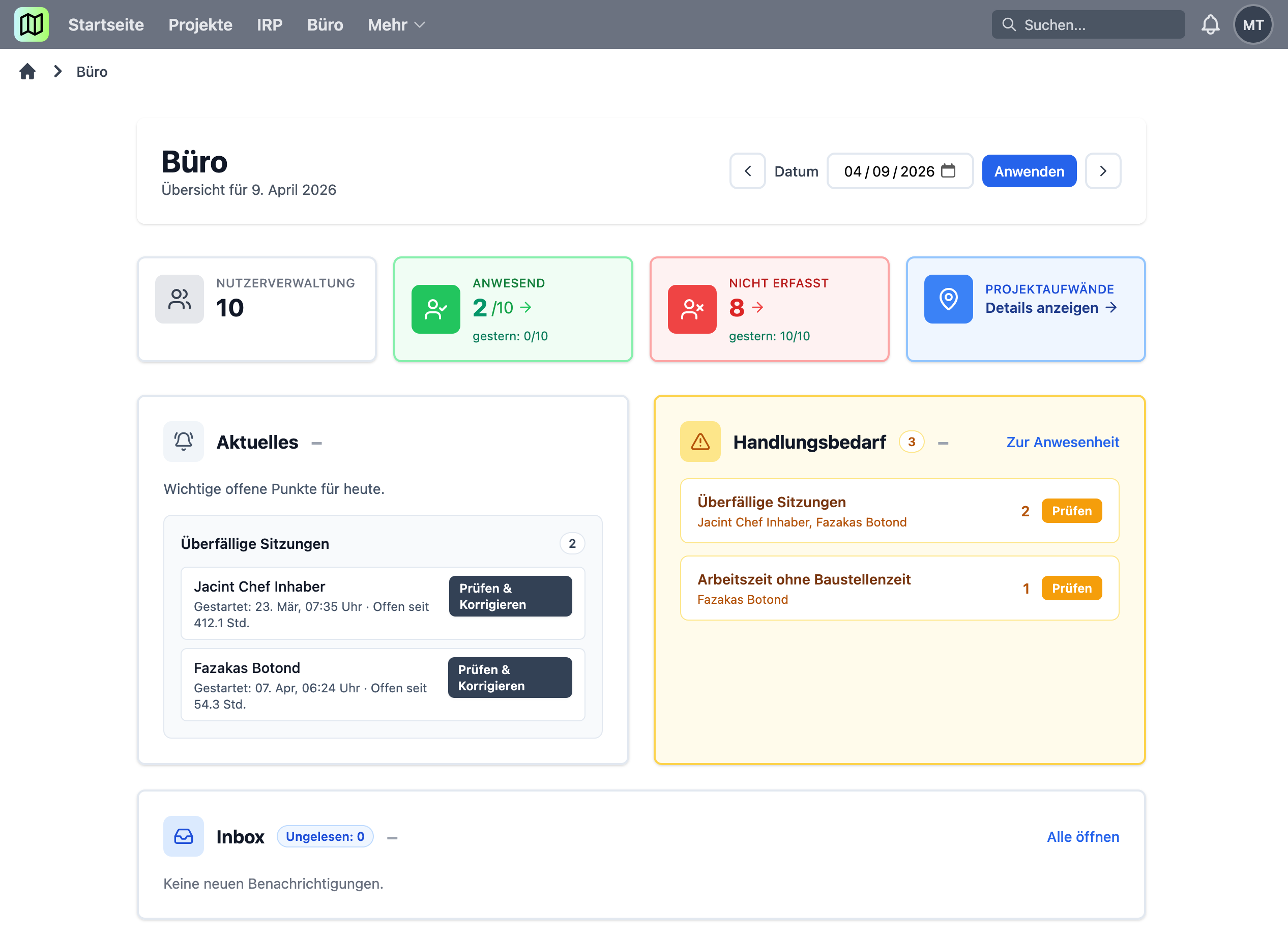Click the map logo icon in navbar
This screenshot has height=937, width=1288.
click(x=31, y=24)
